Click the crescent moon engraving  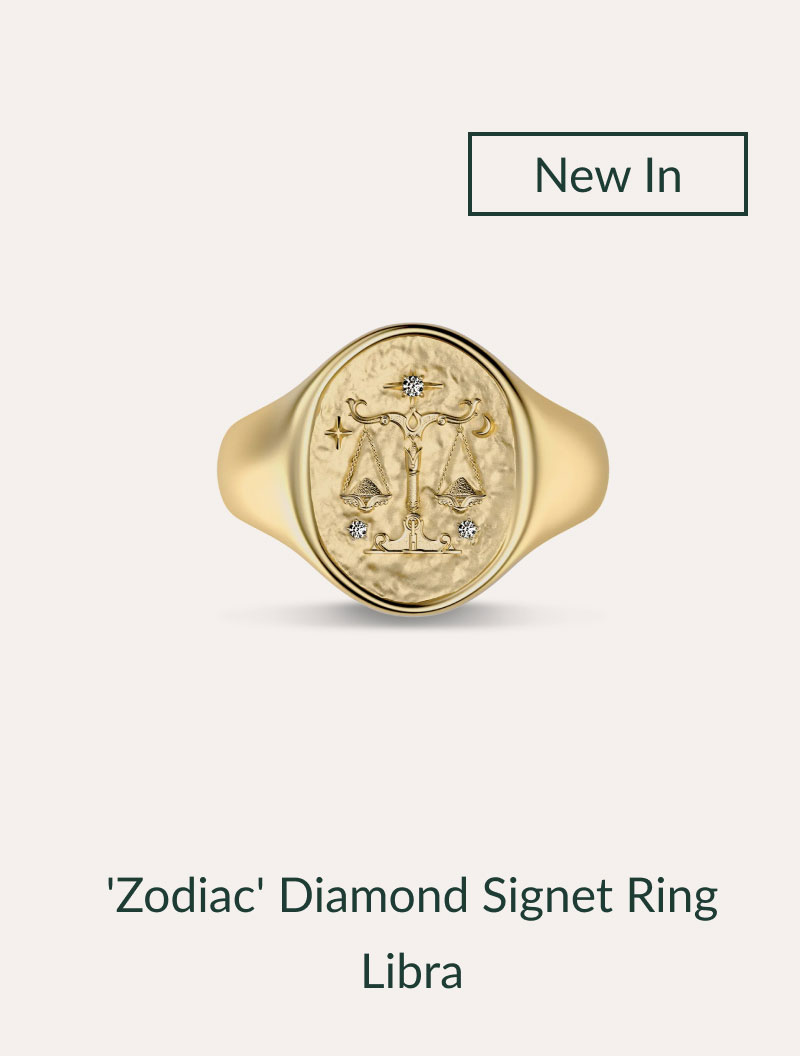pos(484,426)
